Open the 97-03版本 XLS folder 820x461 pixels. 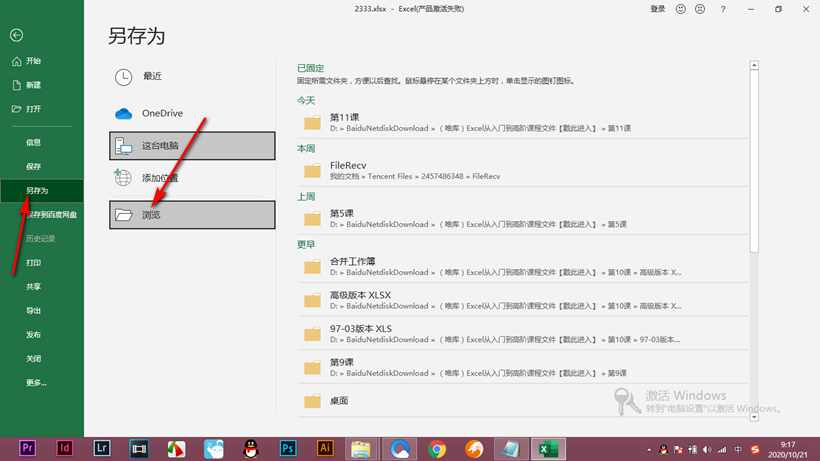point(523,333)
